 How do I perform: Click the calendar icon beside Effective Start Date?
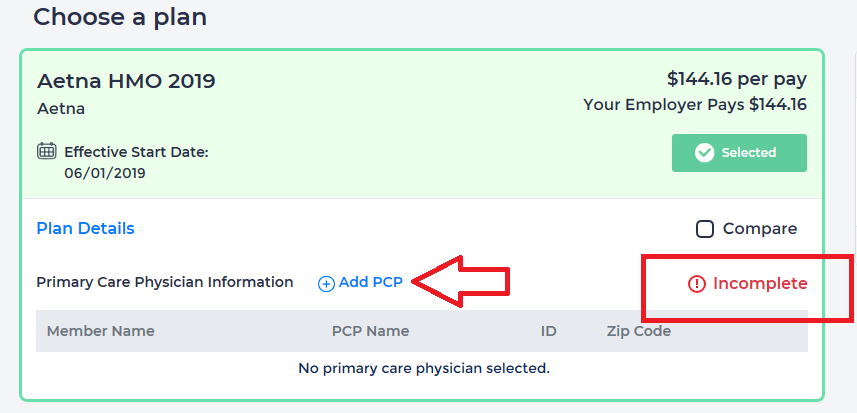click(46, 152)
